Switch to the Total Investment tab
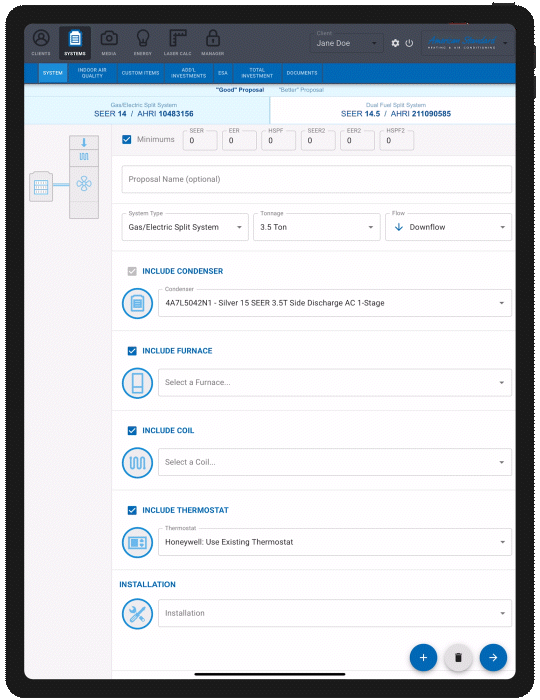 257,73
